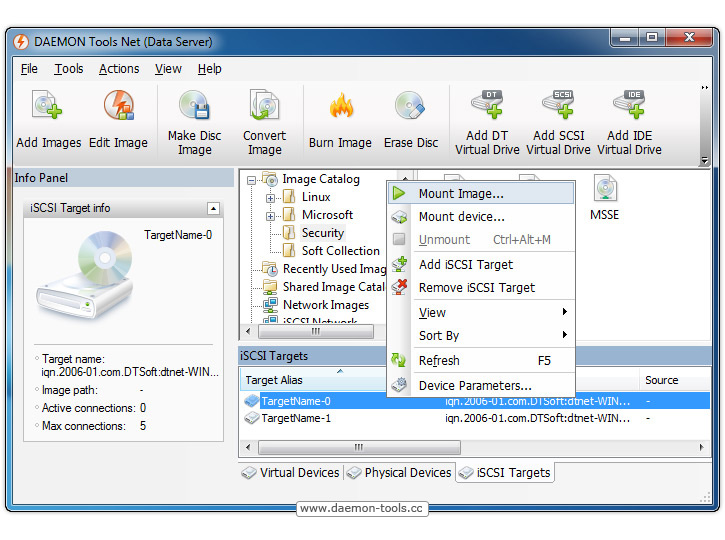The width and height of the screenshot is (725, 540).
Task: Select the Soft Collection tree item
Action: (x=341, y=251)
